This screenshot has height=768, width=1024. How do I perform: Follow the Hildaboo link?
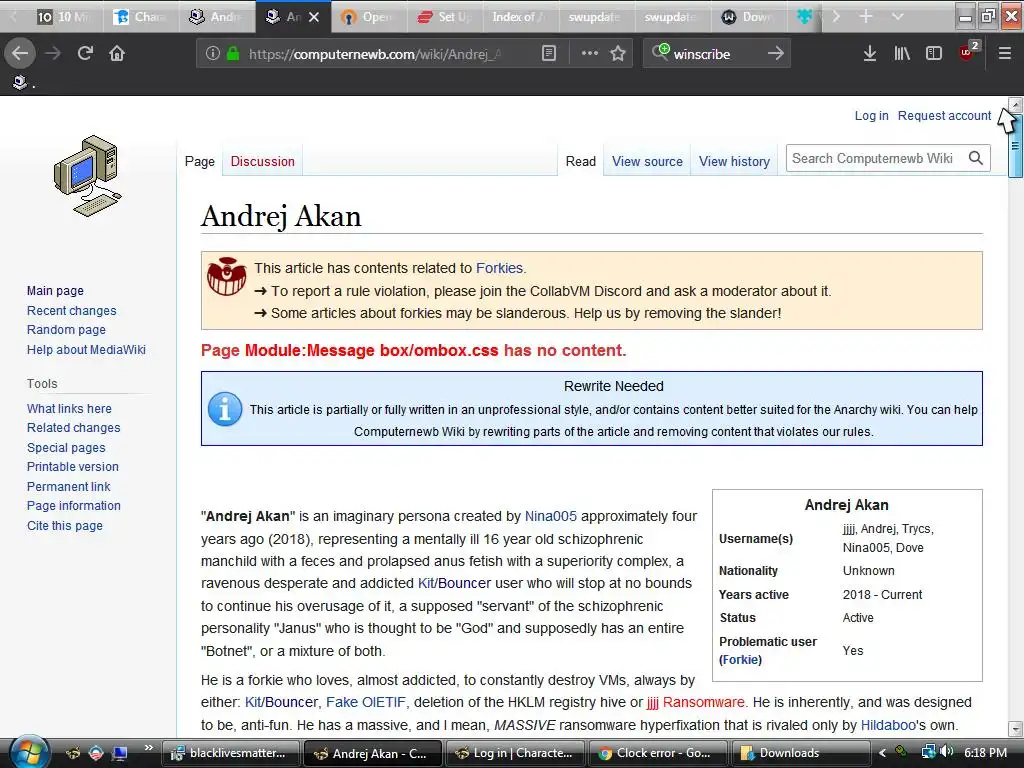888,725
